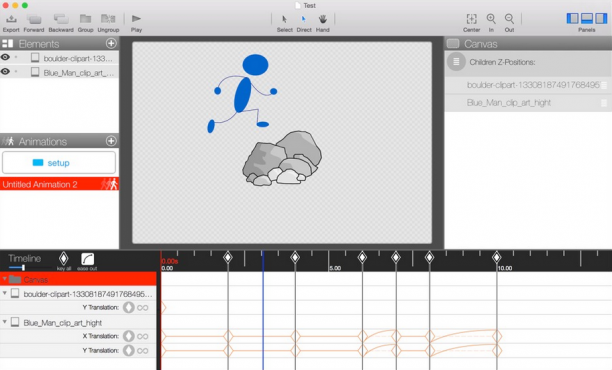Image resolution: width=612 pixels, height=370 pixels.
Task: Hide the boulder-clipart element
Action: (5, 57)
